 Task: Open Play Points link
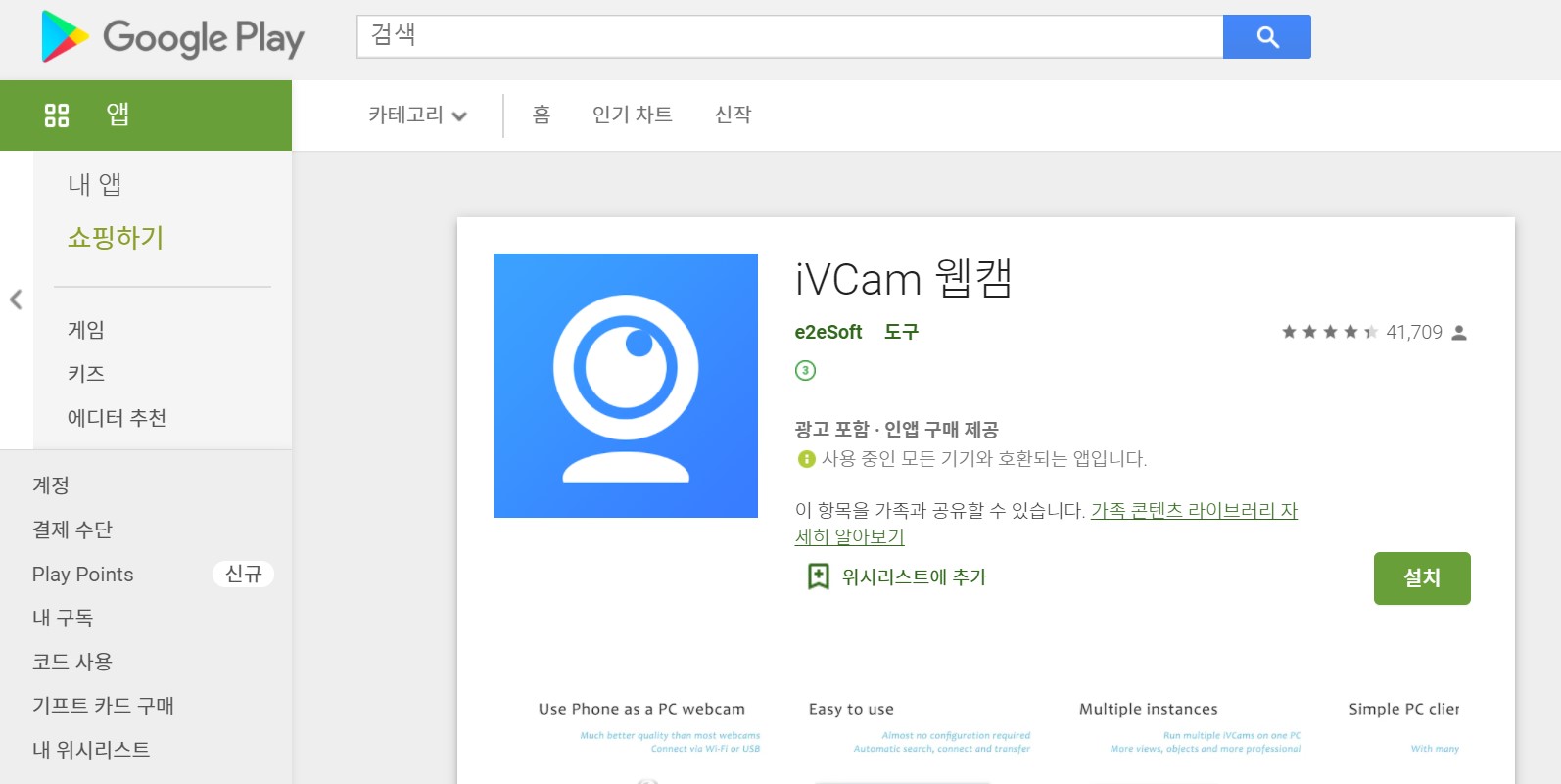coord(83,575)
